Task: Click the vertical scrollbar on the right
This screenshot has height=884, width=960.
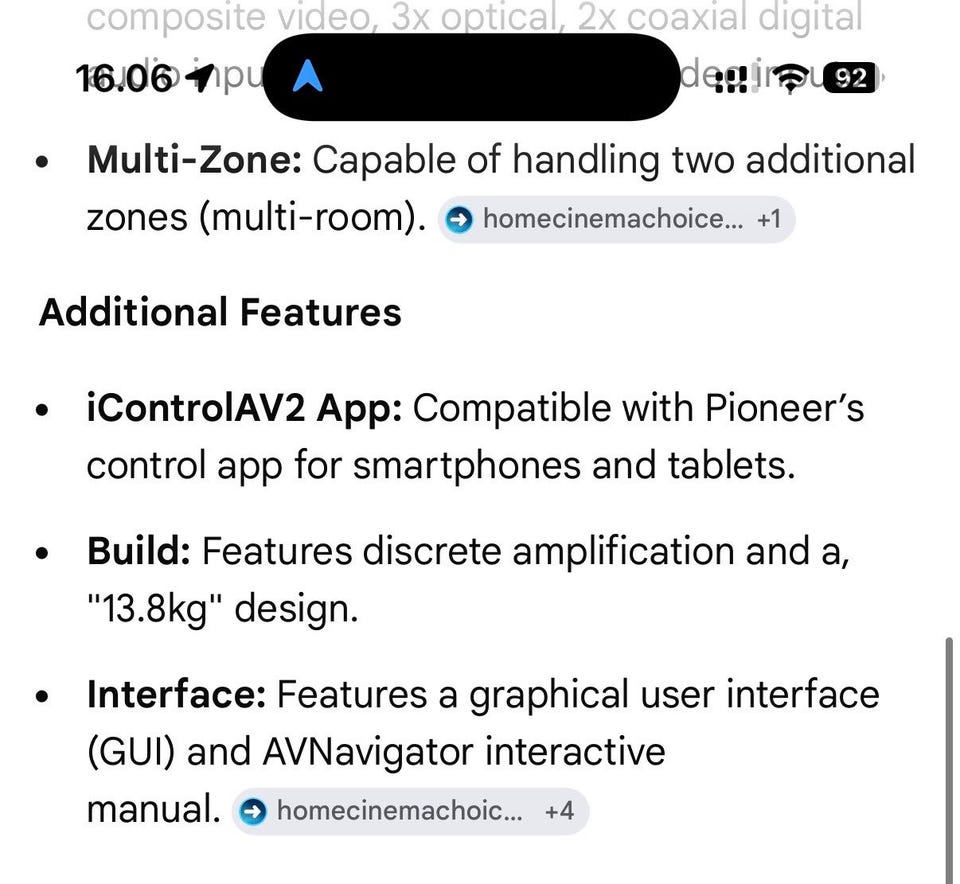Action: [x=949, y=758]
